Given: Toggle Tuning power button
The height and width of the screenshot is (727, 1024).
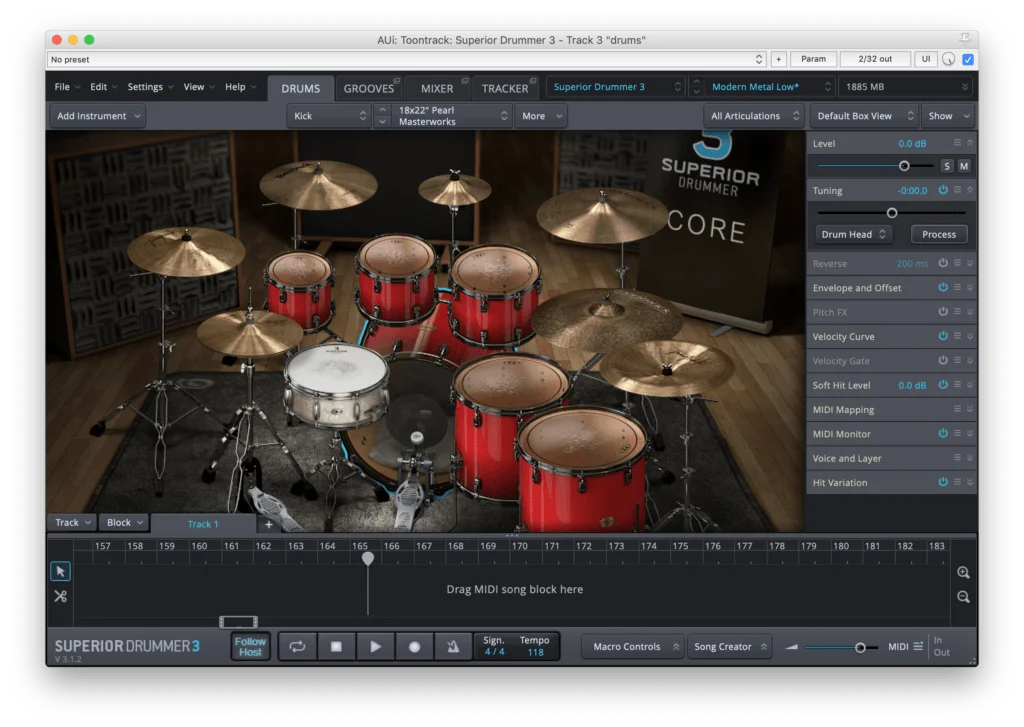Looking at the screenshot, I should [943, 190].
